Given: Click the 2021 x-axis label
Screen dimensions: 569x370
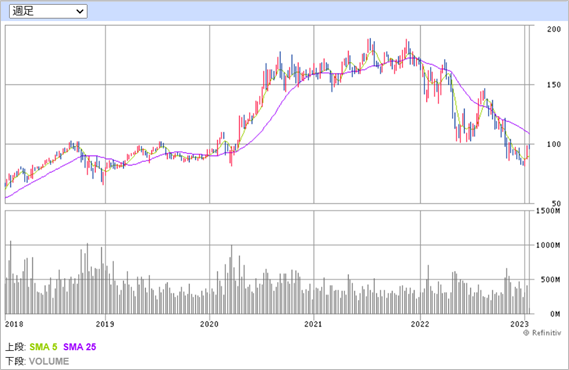Looking at the screenshot, I should tap(313, 324).
